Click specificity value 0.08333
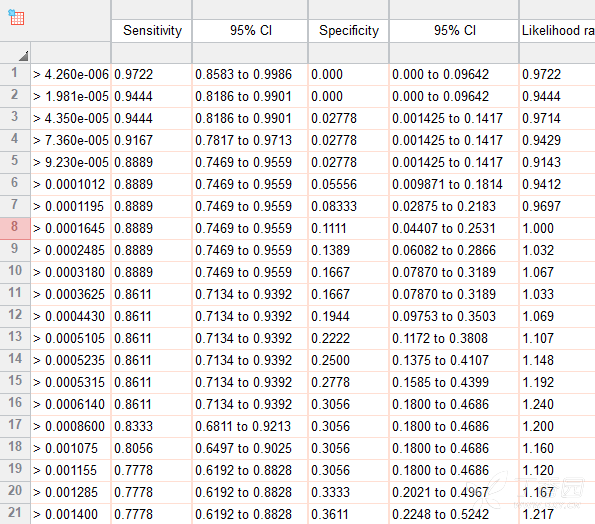This screenshot has height=524, width=595. 349,206
